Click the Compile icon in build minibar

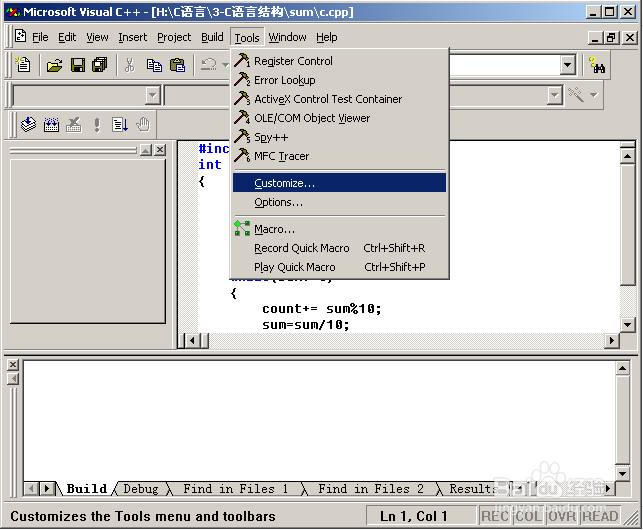(28, 124)
